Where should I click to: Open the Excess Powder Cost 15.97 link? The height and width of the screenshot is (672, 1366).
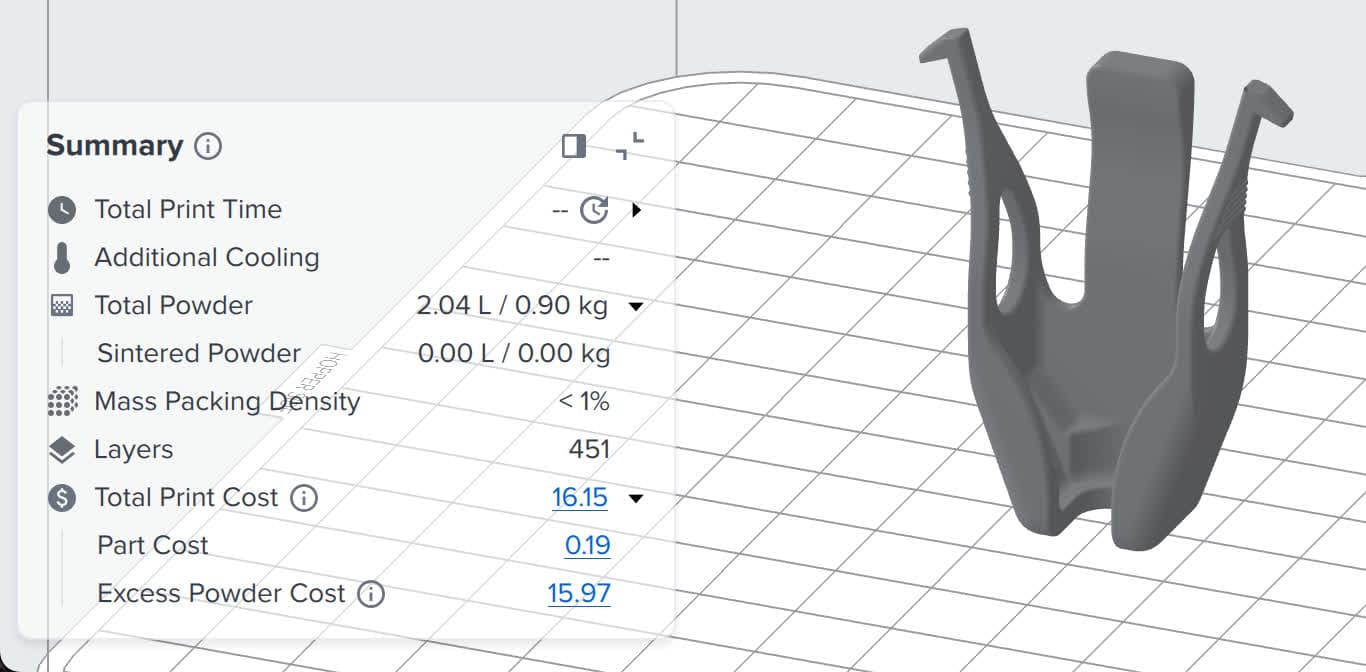(x=579, y=593)
